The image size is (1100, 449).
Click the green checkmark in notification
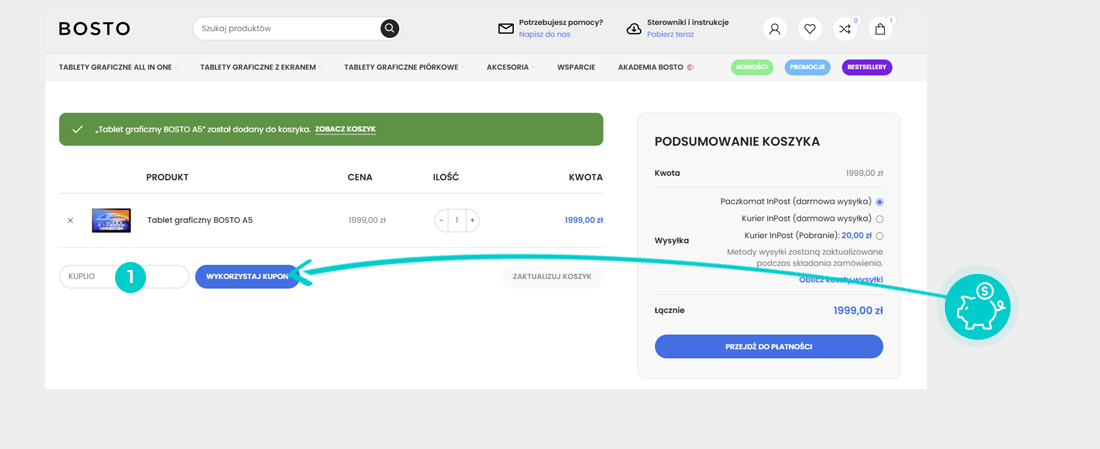coord(78,130)
